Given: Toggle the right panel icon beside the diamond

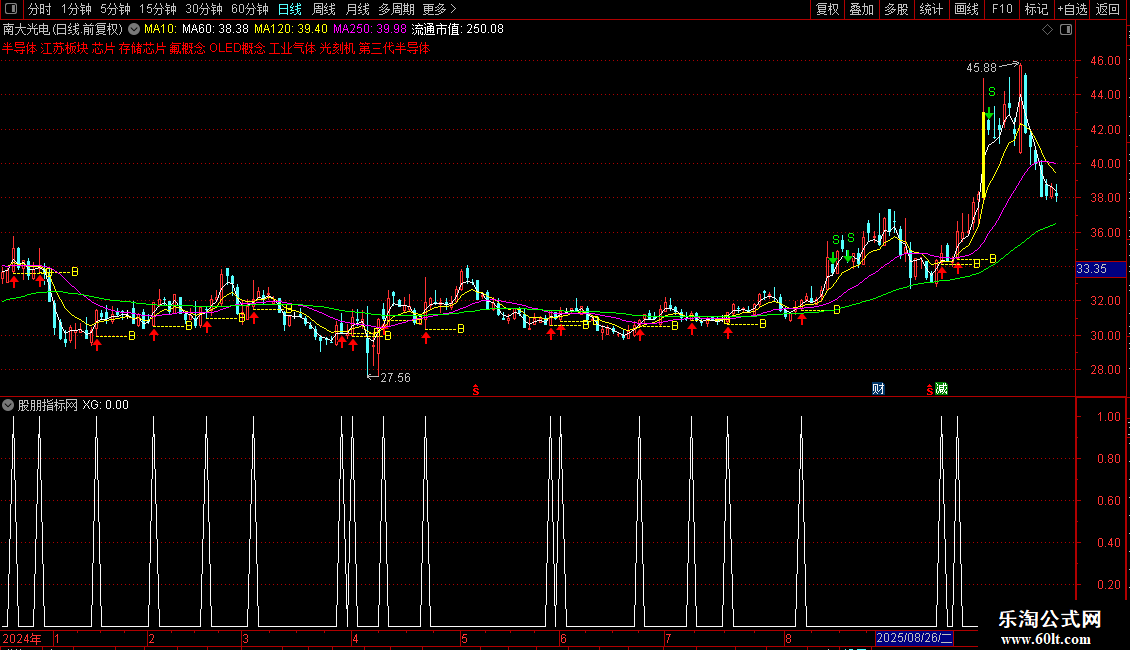Looking at the screenshot, I should [1066, 30].
